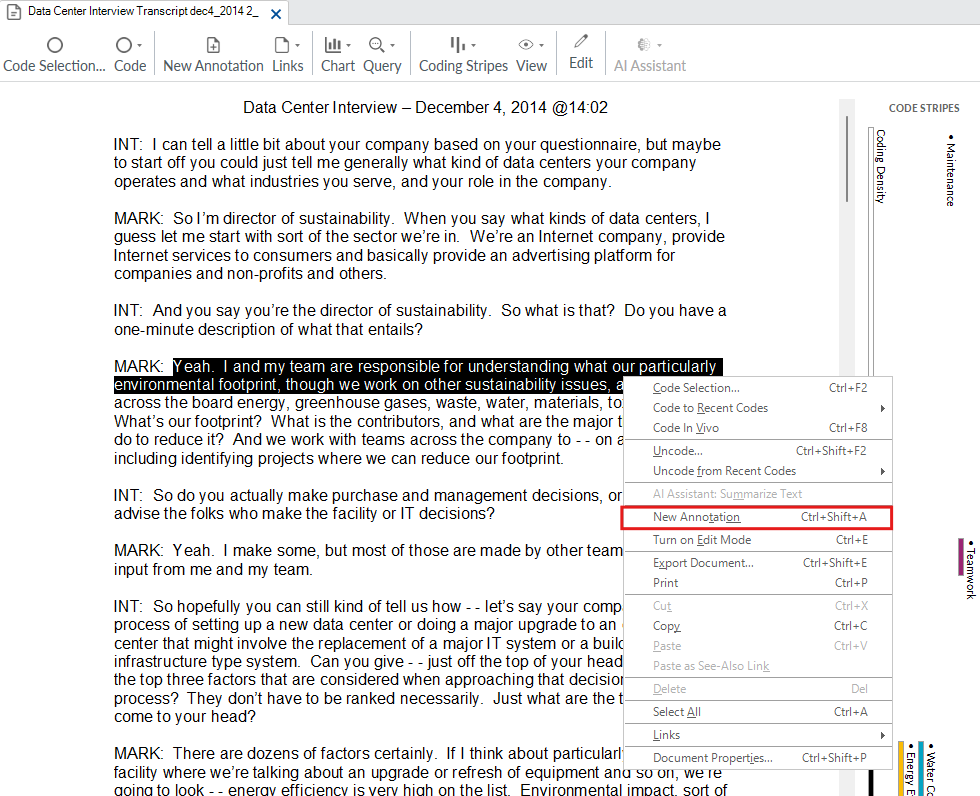Click the Chart bar-graph icon

332,45
